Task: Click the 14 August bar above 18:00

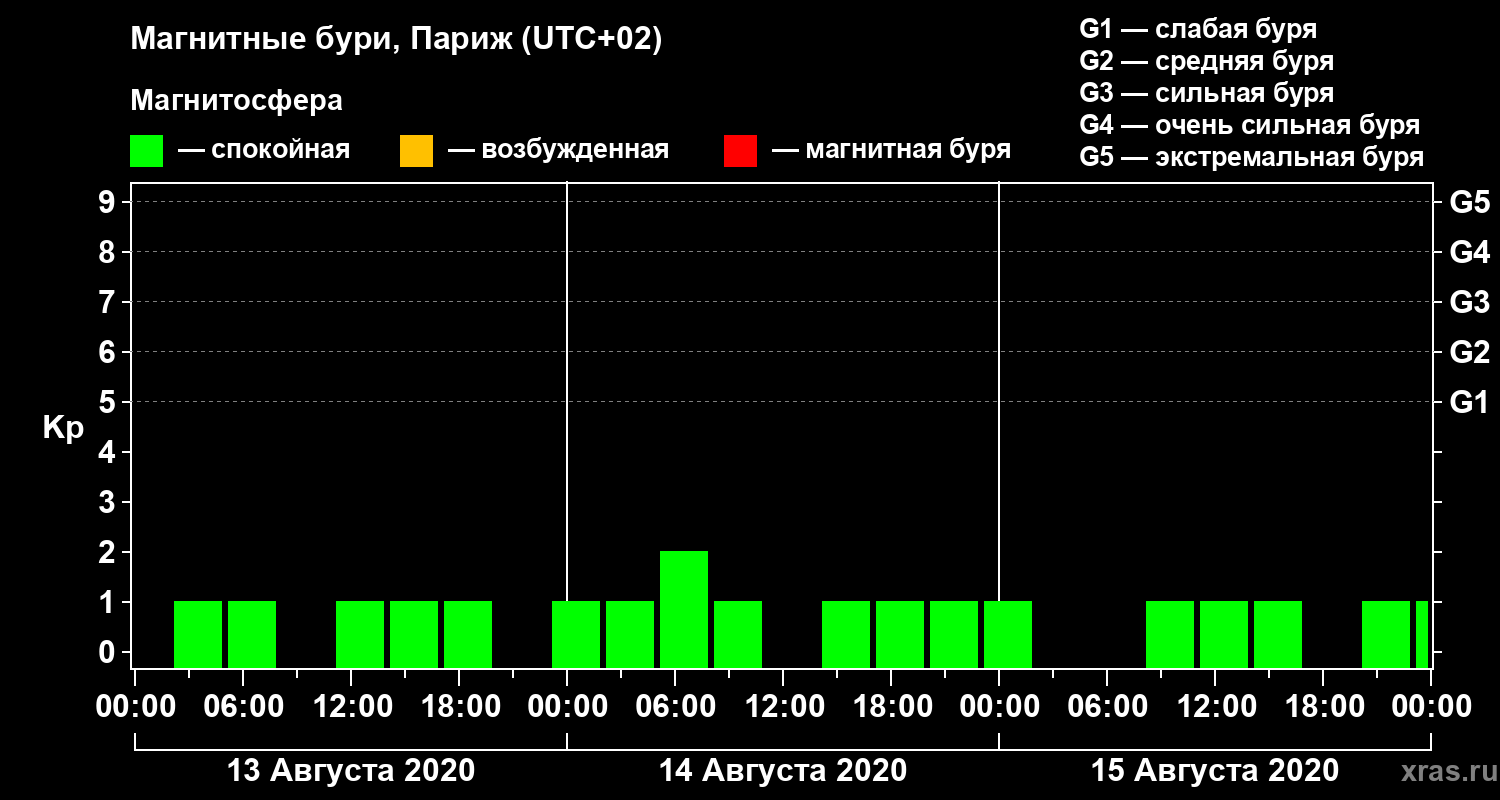Action: coord(900,634)
